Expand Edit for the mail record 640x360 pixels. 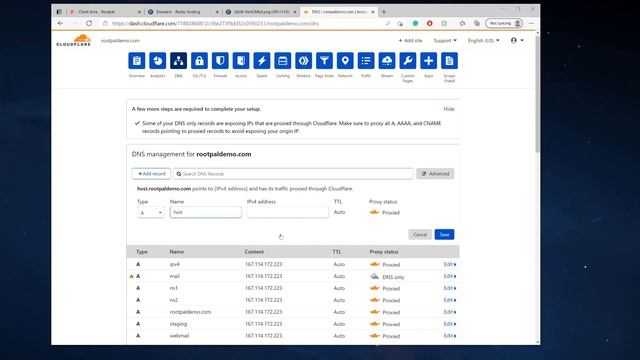(450, 276)
